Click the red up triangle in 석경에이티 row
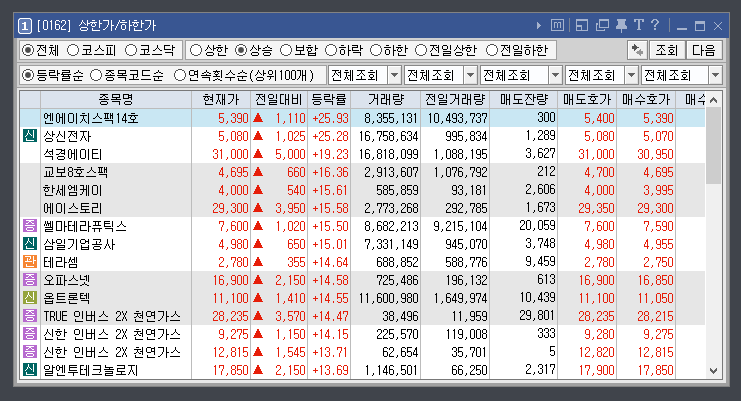Viewport: 741px width, 401px height. (258, 154)
